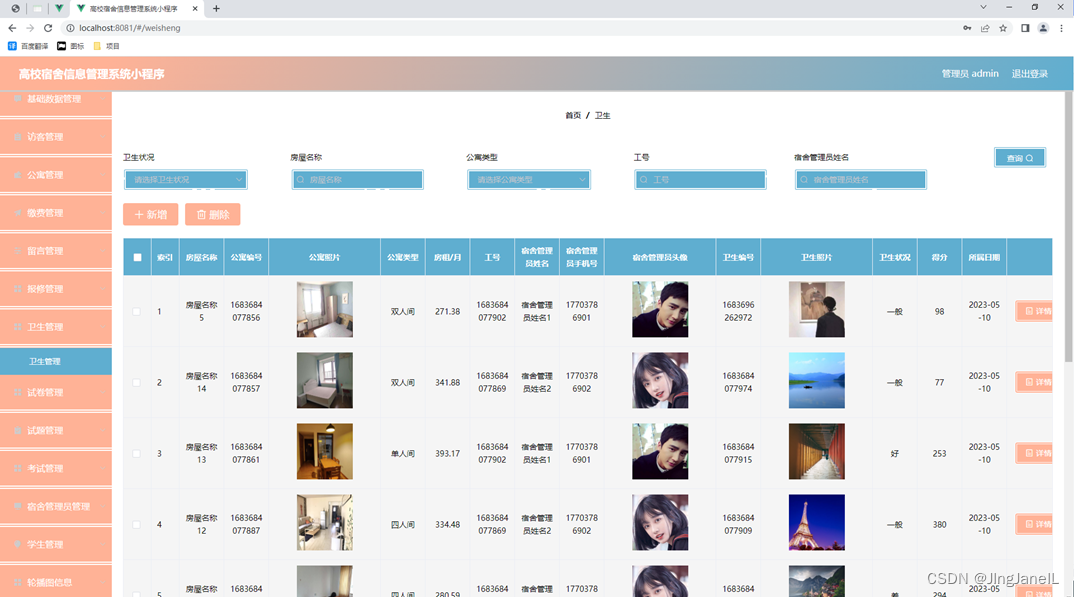1074x597 pixels.
Task: Open the side panel icon
Action: (1025, 28)
